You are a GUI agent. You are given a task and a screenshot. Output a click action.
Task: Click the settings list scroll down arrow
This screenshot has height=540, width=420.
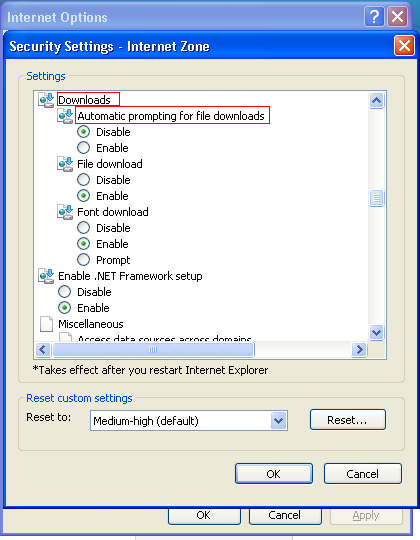pos(376,332)
